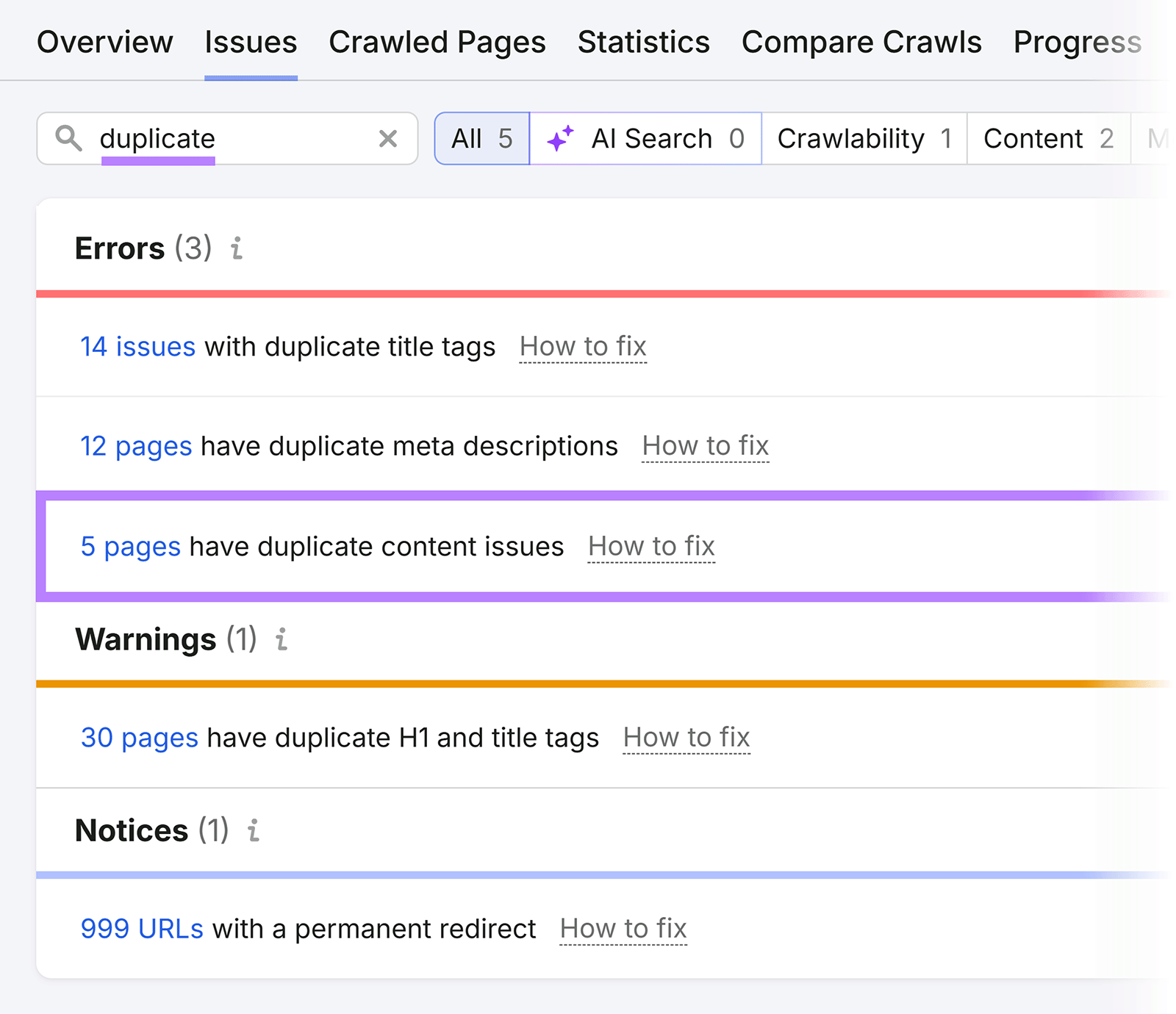Image resolution: width=1176 pixels, height=1014 pixels.
Task: How to fix duplicate H1 and title tags
Action: pyautogui.click(x=686, y=738)
